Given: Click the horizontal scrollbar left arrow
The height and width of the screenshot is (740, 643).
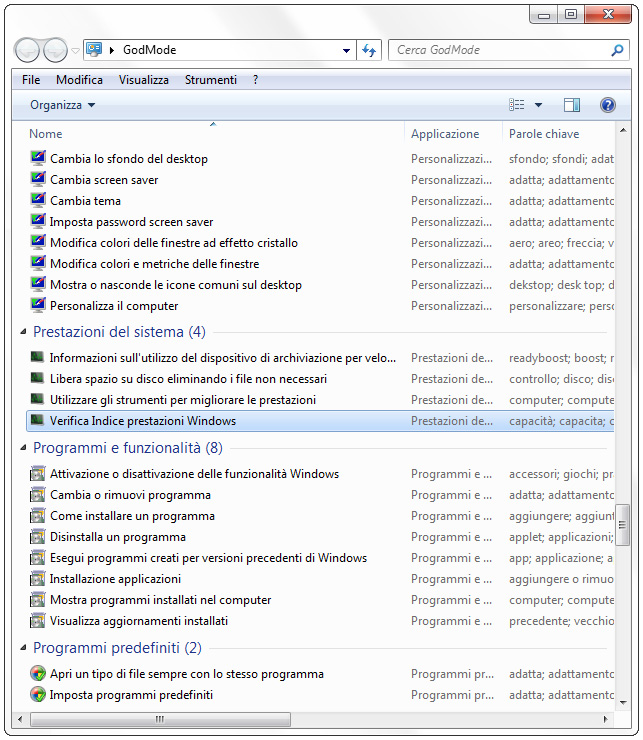Looking at the screenshot, I should tap(20, 719).
